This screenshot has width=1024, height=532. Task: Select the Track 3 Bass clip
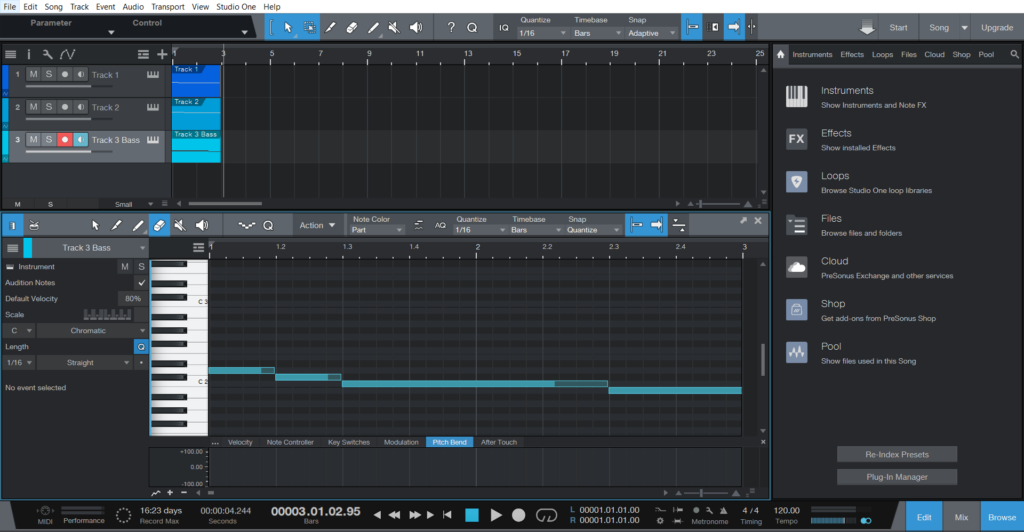coord(196,146)
